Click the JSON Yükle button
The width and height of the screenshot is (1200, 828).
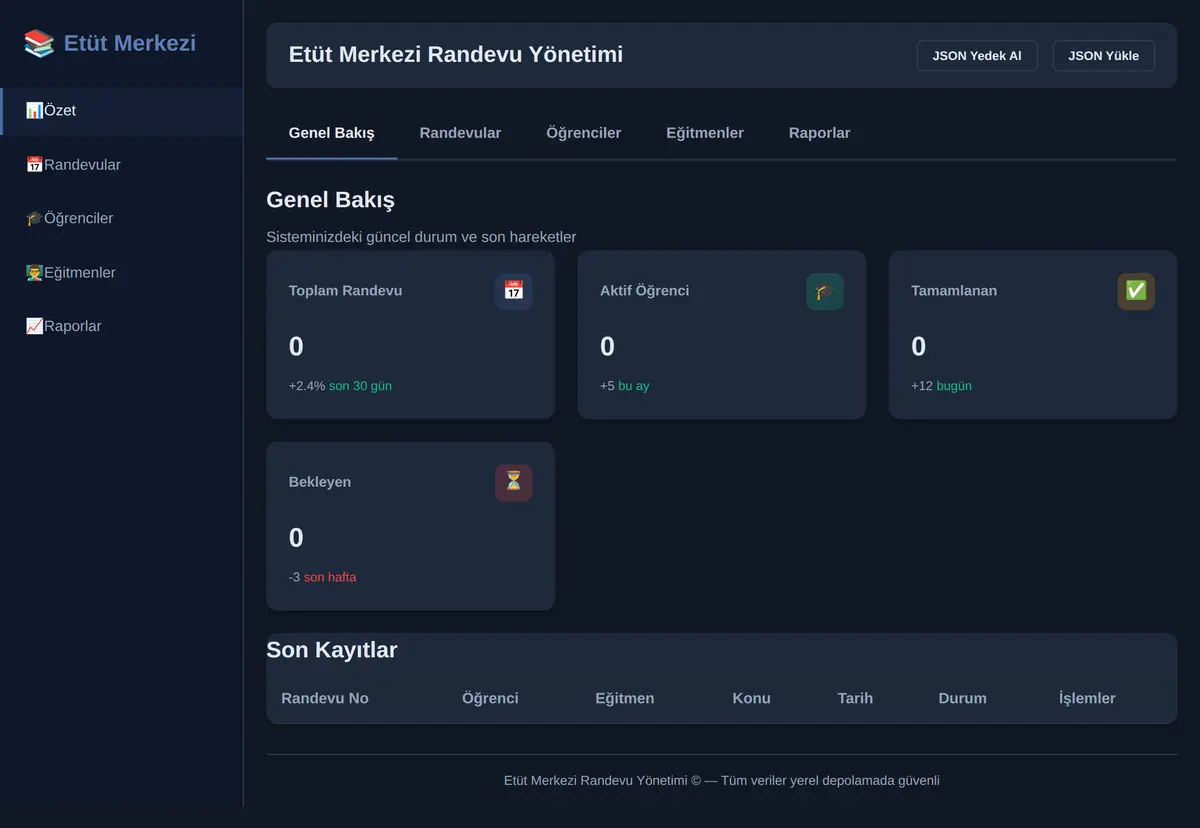(x=1103, y=56)
